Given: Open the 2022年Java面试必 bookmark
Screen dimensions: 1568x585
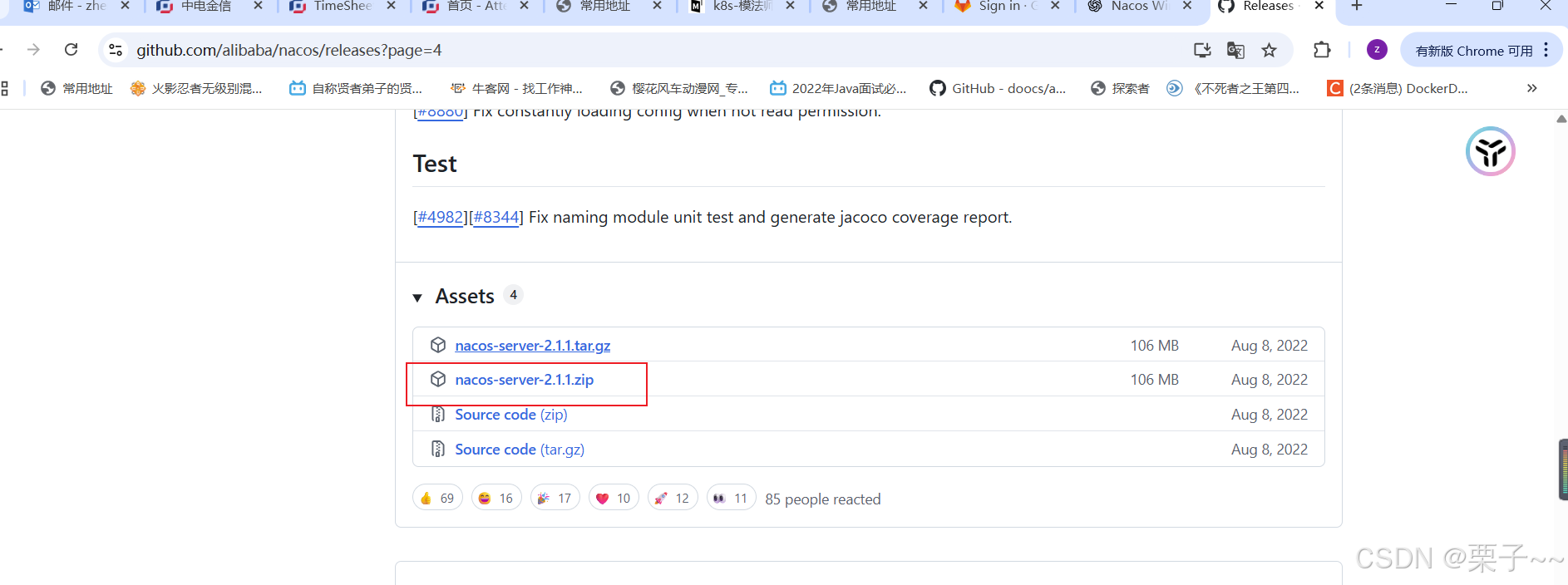Looking at the screenshot, I should pos(838,88).
